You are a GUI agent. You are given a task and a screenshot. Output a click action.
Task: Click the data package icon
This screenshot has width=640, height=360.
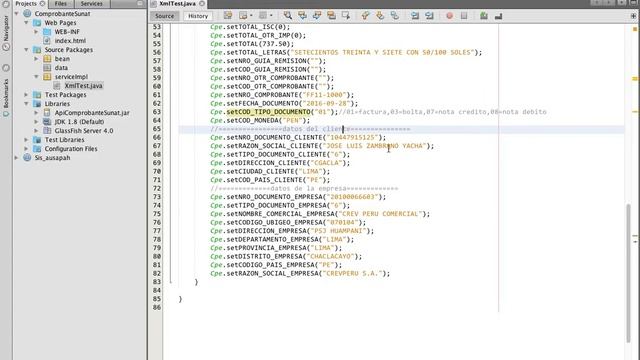47,68
